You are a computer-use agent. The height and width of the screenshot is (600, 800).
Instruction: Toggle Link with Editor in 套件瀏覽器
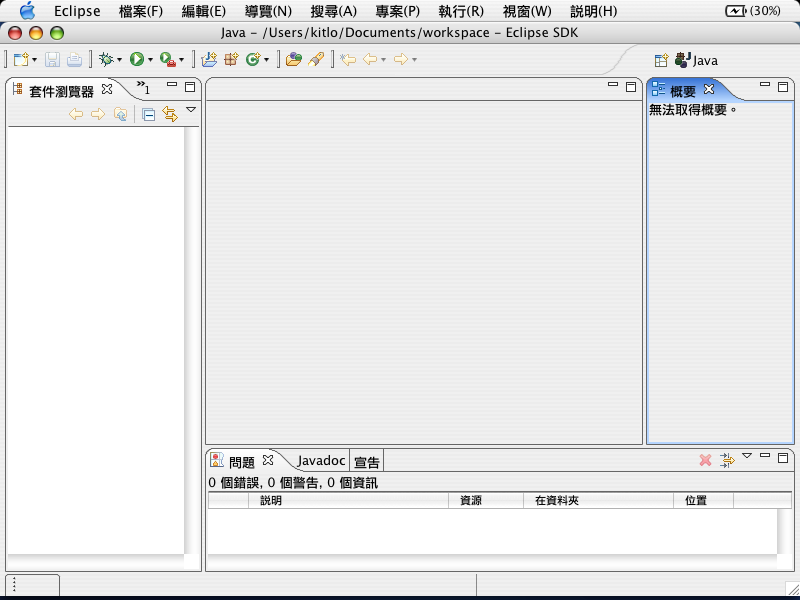(170, 114)
